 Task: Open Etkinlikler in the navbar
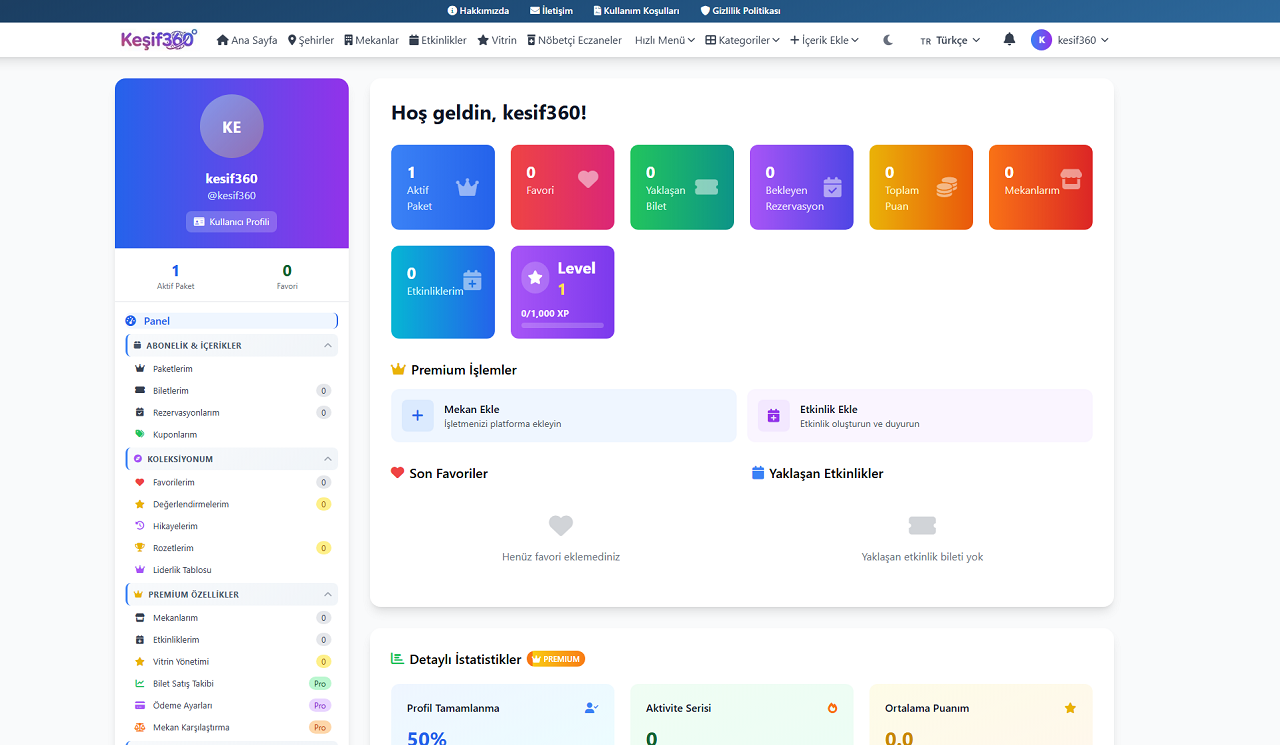[438, 40]
